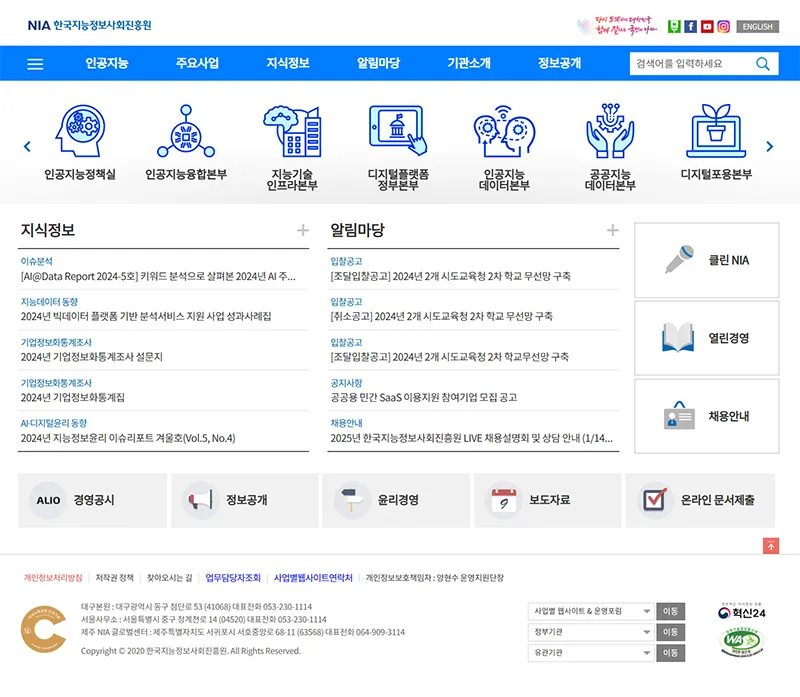
Task: Open 지능정보윤리 이슈리포트 겨울호 item
Action: tap(128, 438)
